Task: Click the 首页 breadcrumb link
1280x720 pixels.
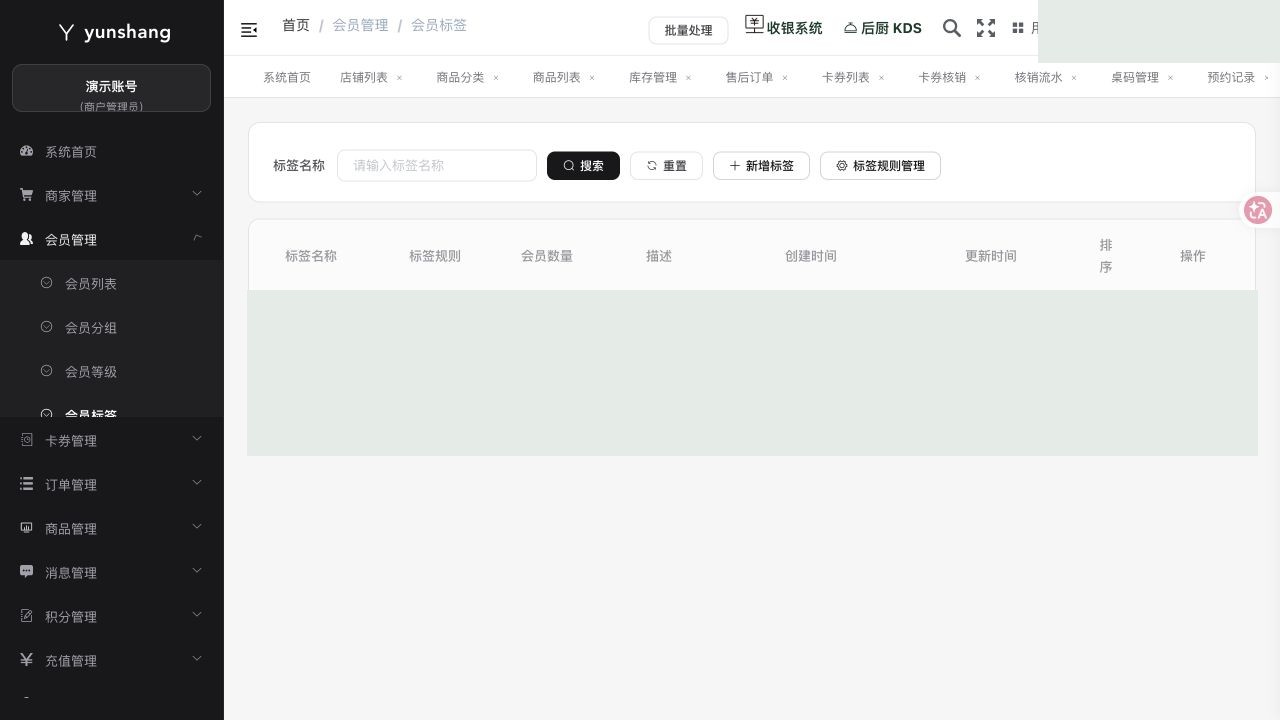Action: (x=296, y=25)
